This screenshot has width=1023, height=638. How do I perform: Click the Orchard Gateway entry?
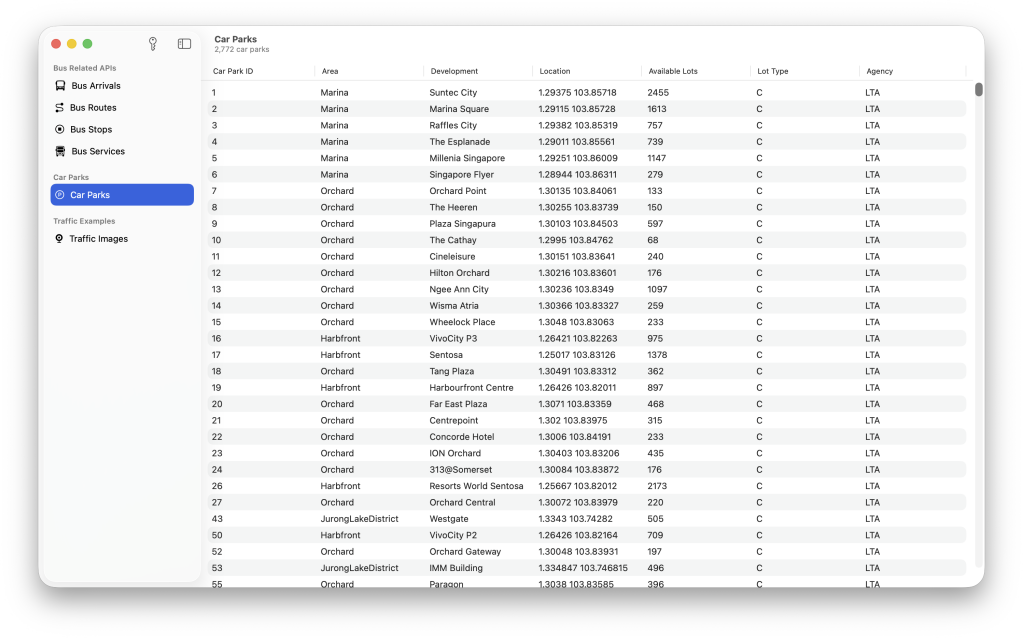465,552
